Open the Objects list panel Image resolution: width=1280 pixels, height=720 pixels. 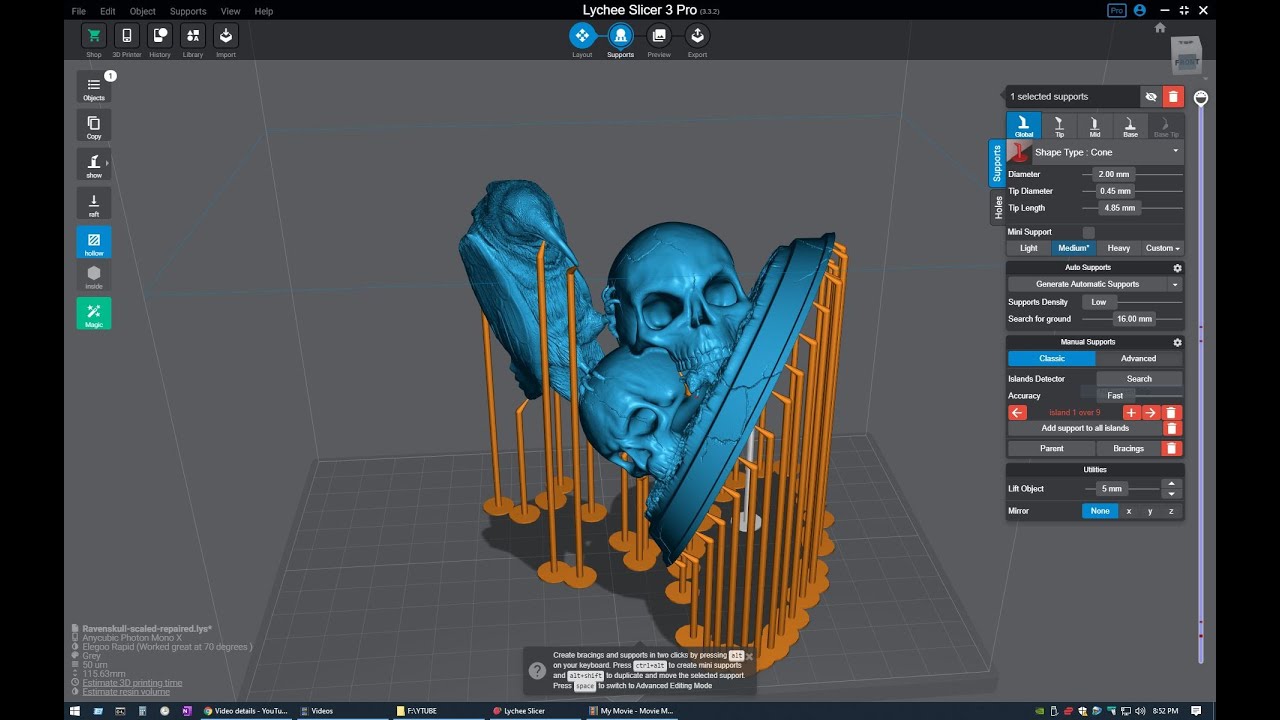pos(94,87)
